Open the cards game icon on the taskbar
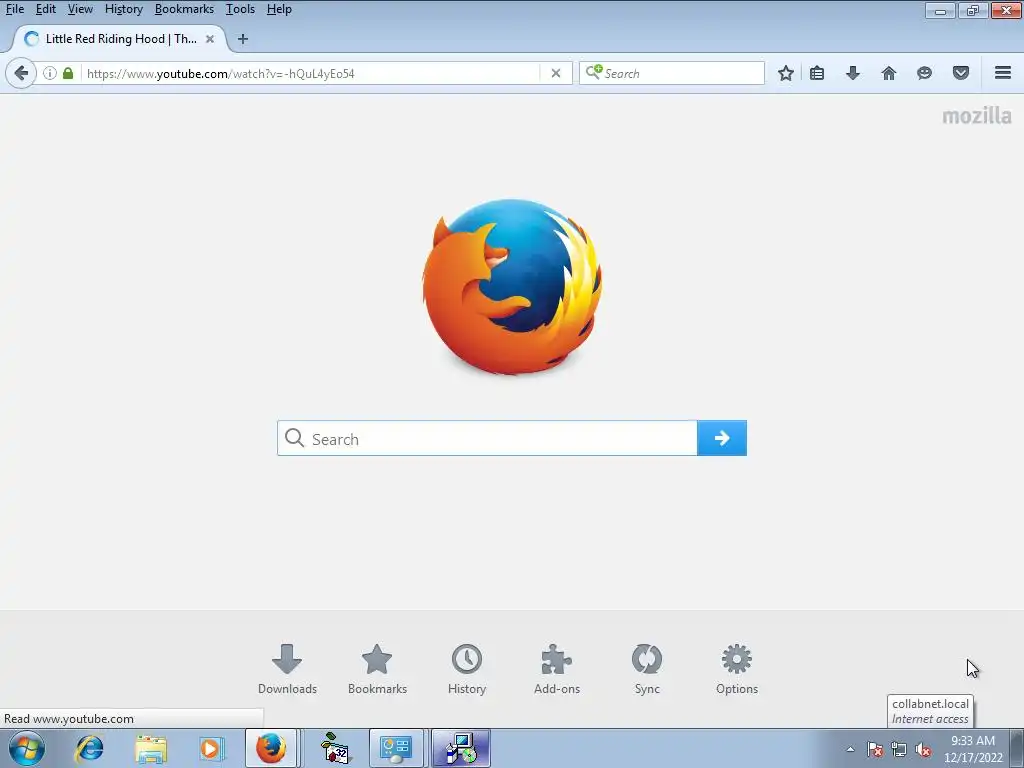 335,748
